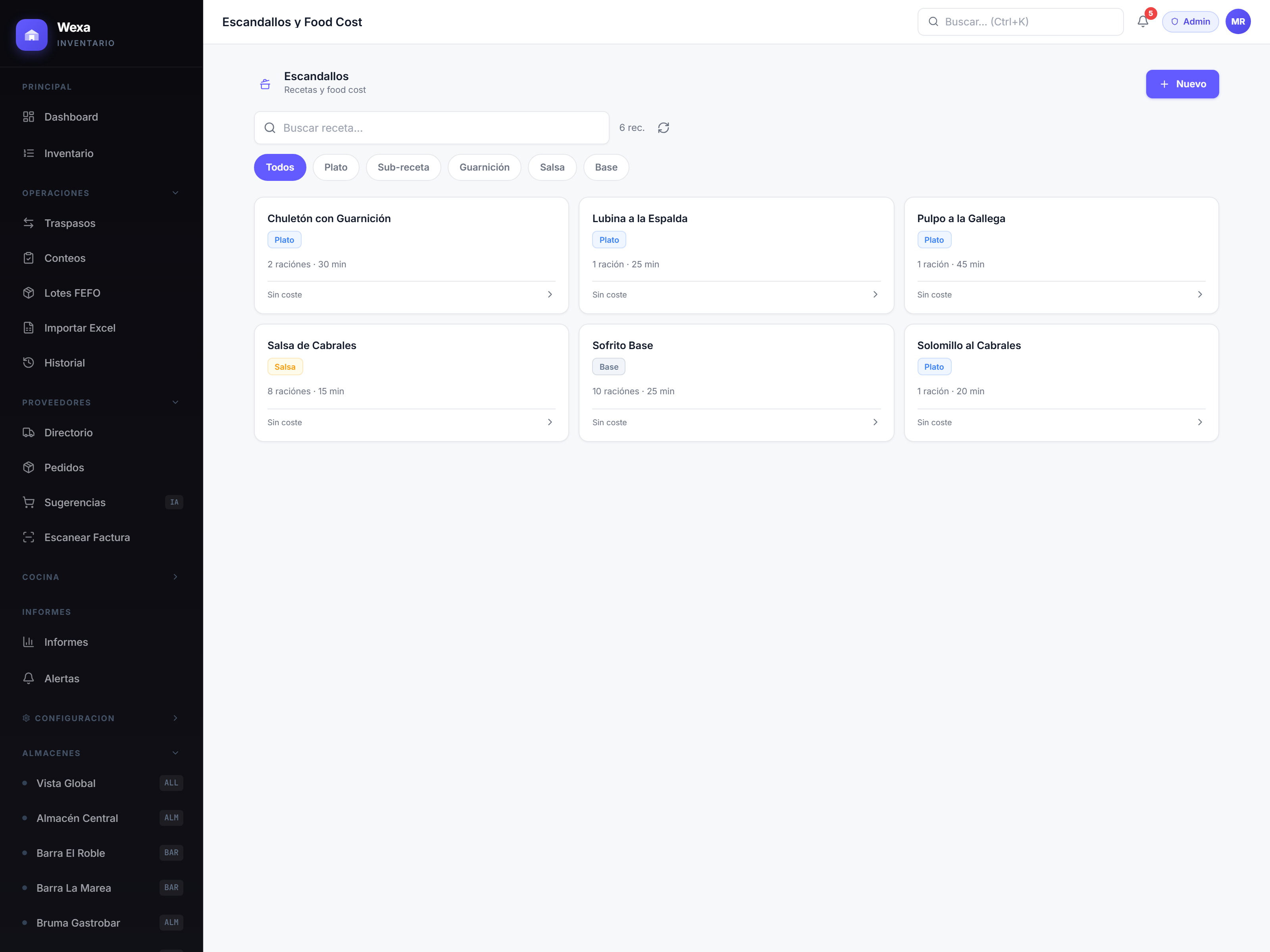Viewport: 1270px width, 952px height.
Task: Click the MR user avatar
Action: [1238, 22]
